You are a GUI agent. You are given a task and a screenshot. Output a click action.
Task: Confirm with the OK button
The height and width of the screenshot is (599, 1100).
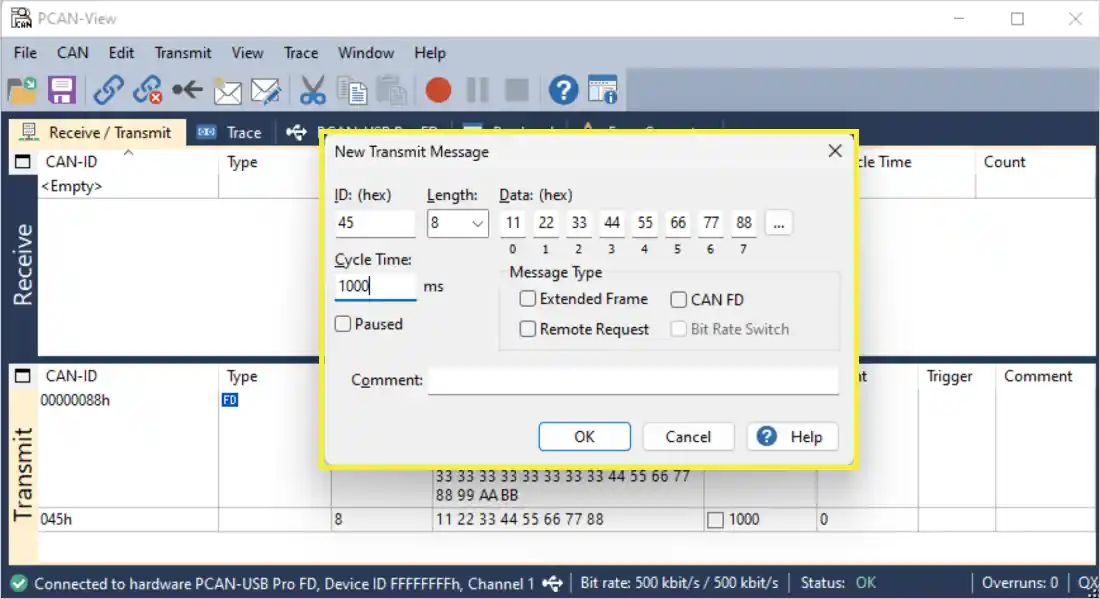584,436
